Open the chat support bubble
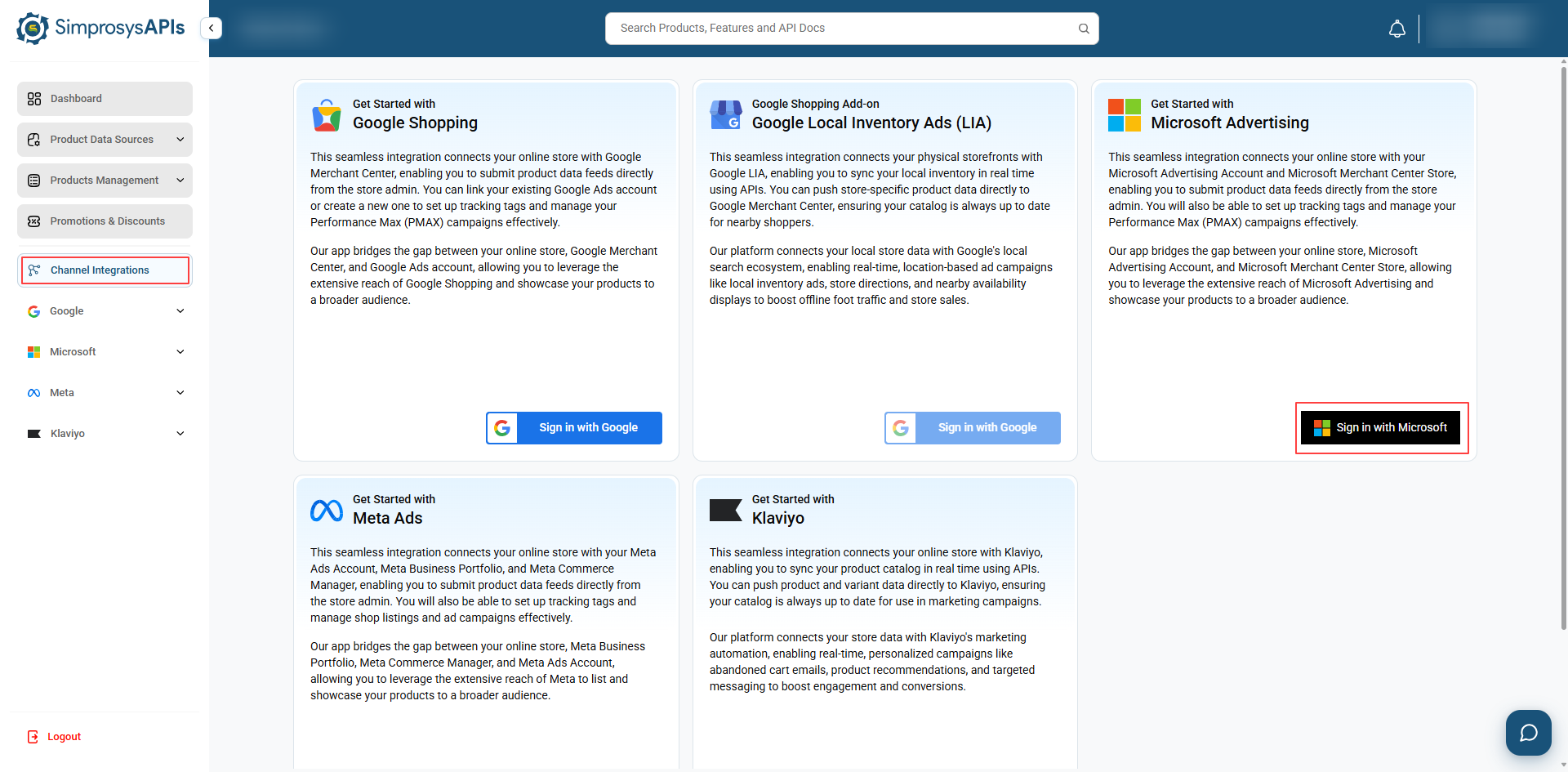The width and height of the screenshot is (1568, 772). pyautogui.click(x=1529, y=733)
